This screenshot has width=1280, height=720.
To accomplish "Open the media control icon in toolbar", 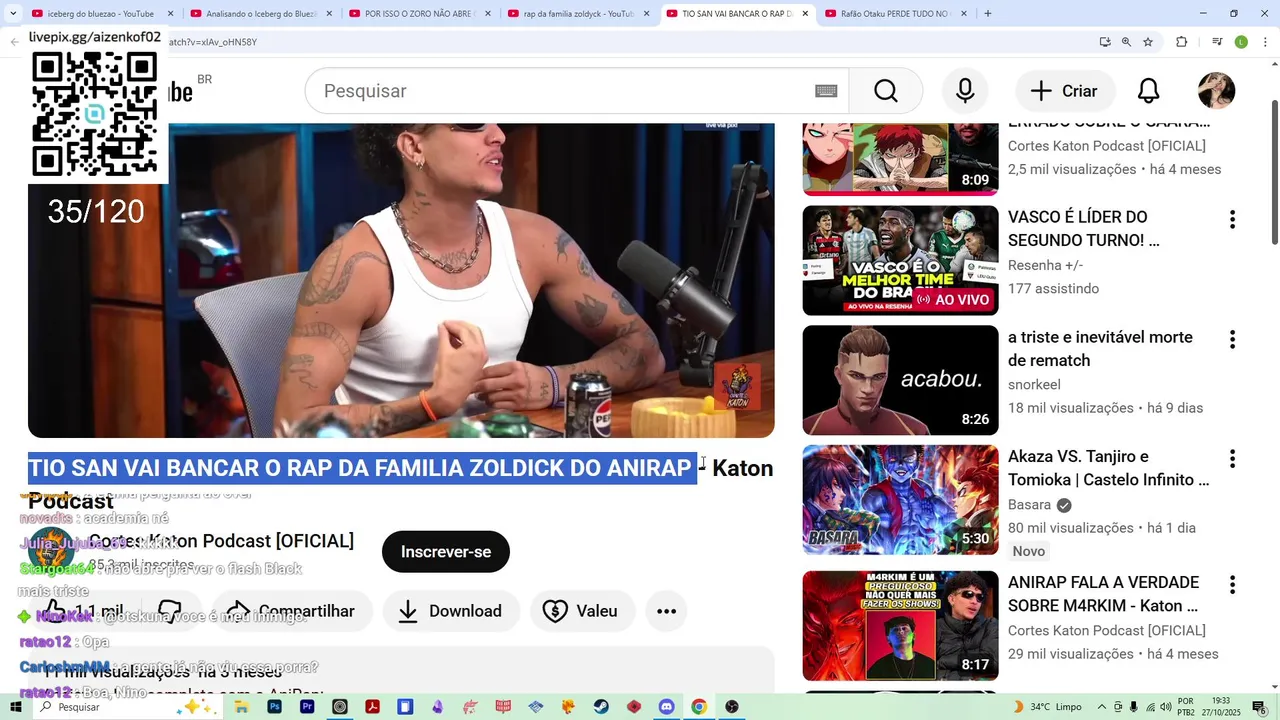I will click(1217, 42).
